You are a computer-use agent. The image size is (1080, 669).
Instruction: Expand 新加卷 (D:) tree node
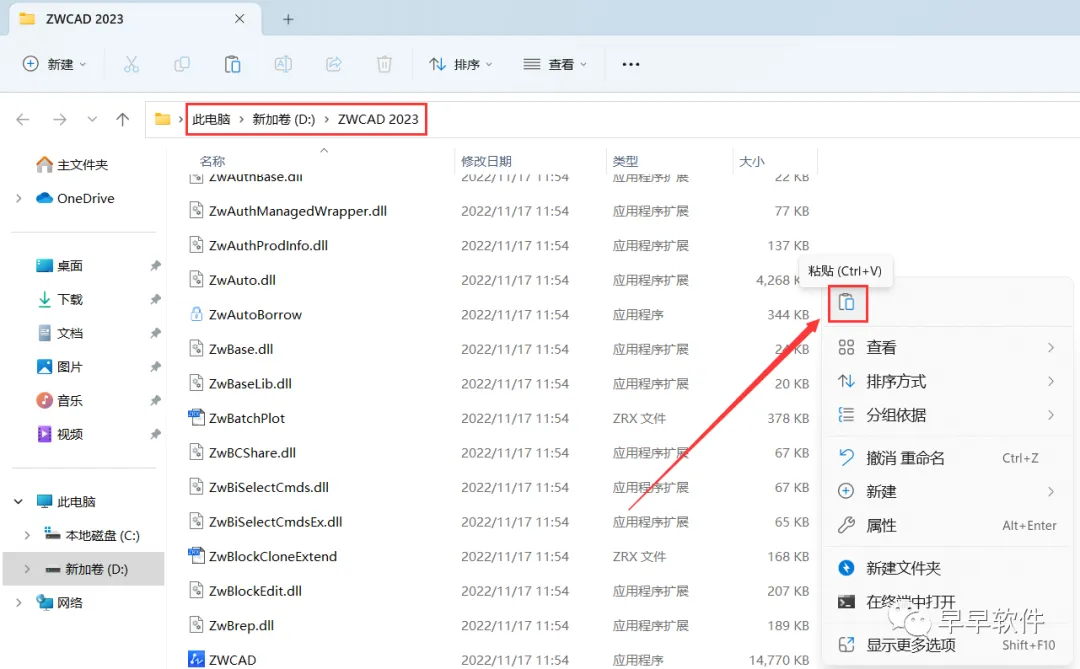point(27,569)
